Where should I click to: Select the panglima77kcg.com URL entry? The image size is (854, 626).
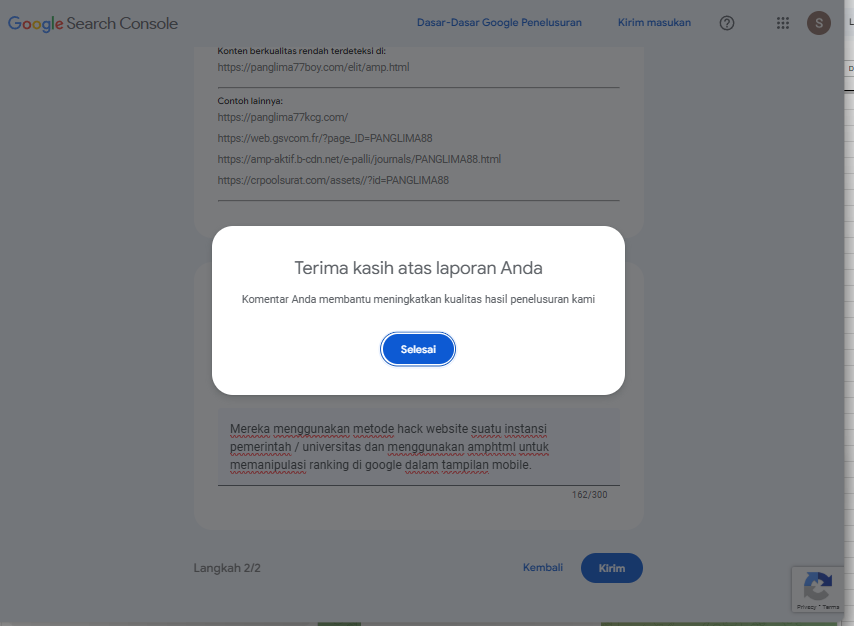coord(283,118)
